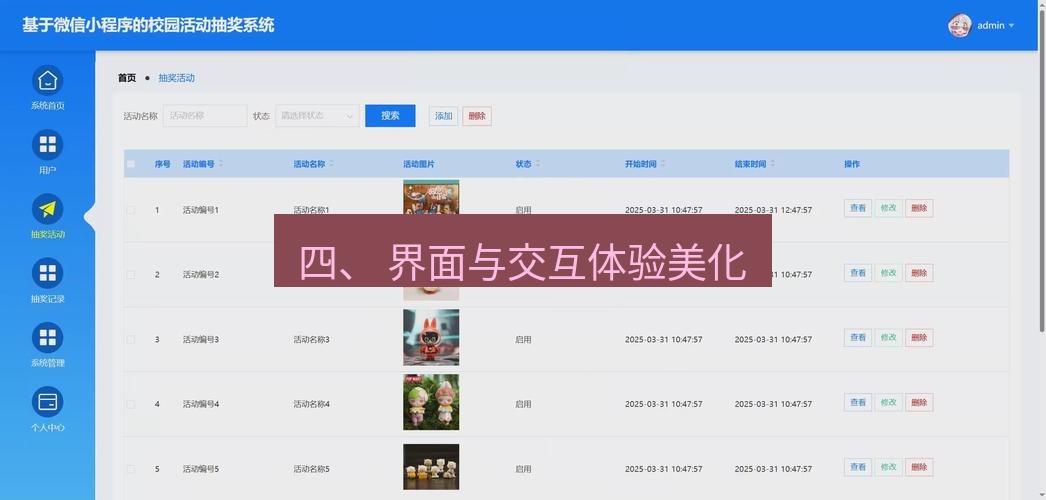This screenshot has width=1046, height=500.
Task: Open the 个人中心 card icon
Action: 47,402
